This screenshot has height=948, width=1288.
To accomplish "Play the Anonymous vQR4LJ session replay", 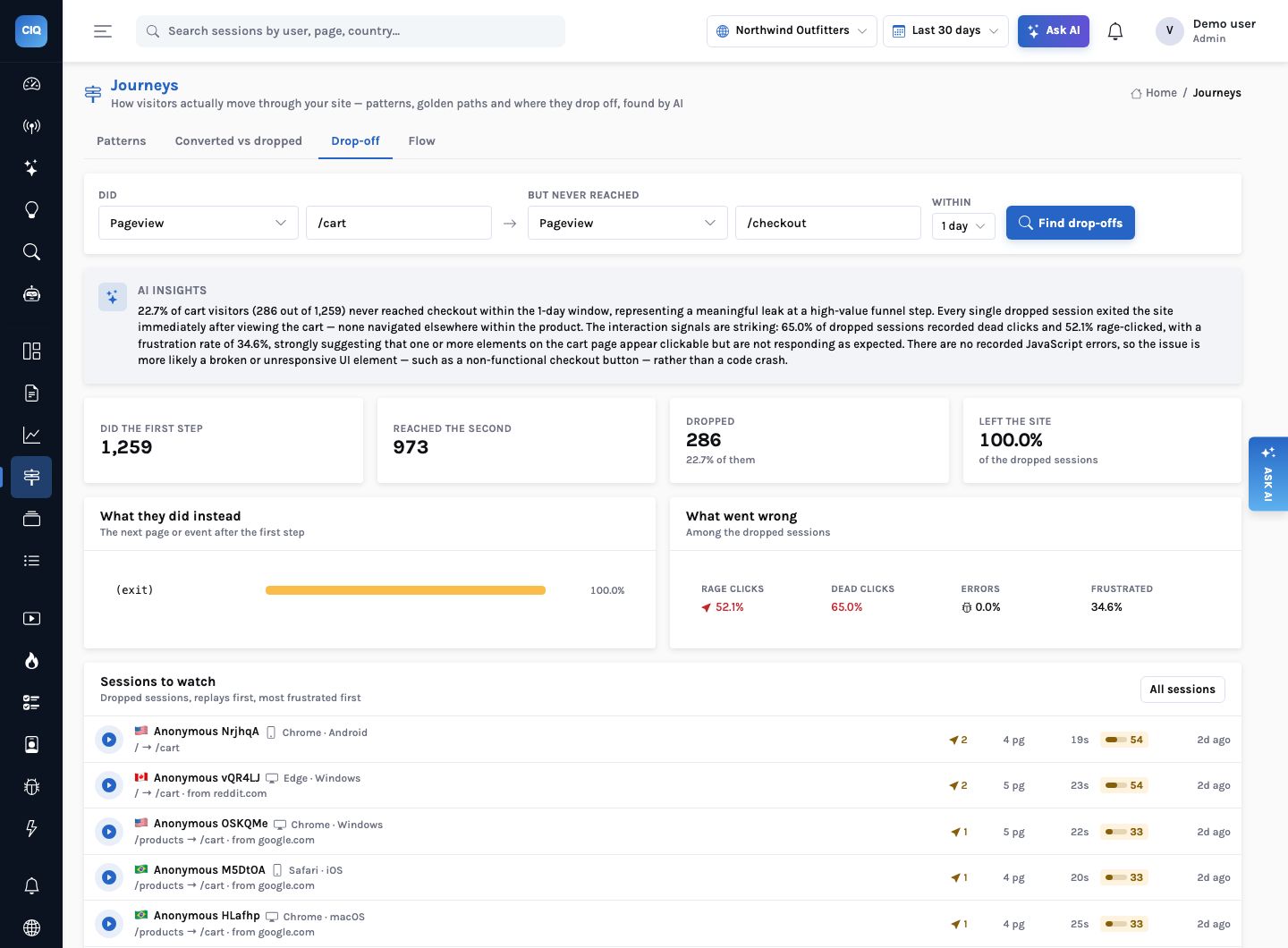I will [109, 785].
